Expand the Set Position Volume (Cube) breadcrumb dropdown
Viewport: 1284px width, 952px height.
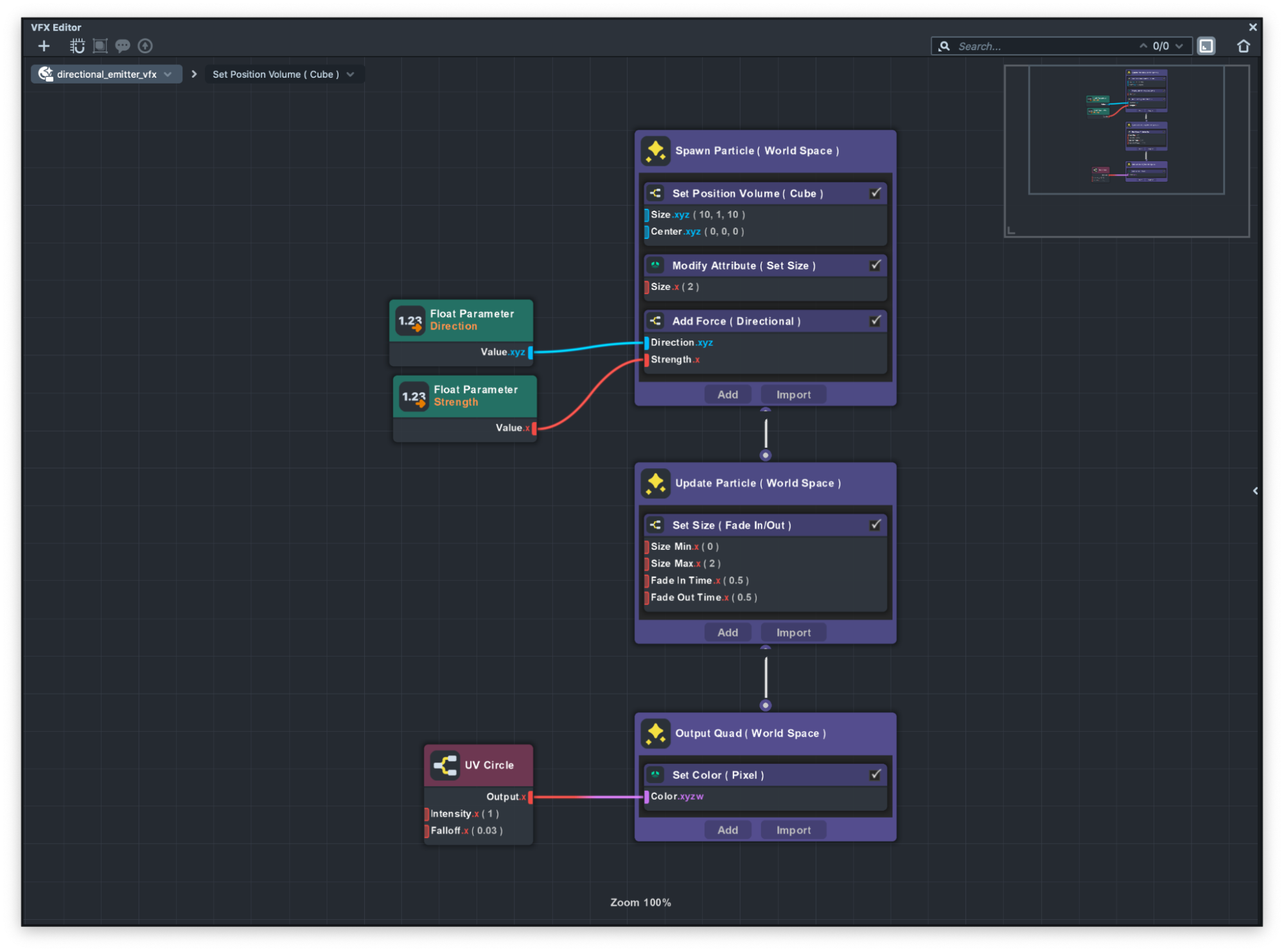tap(351, 74)
